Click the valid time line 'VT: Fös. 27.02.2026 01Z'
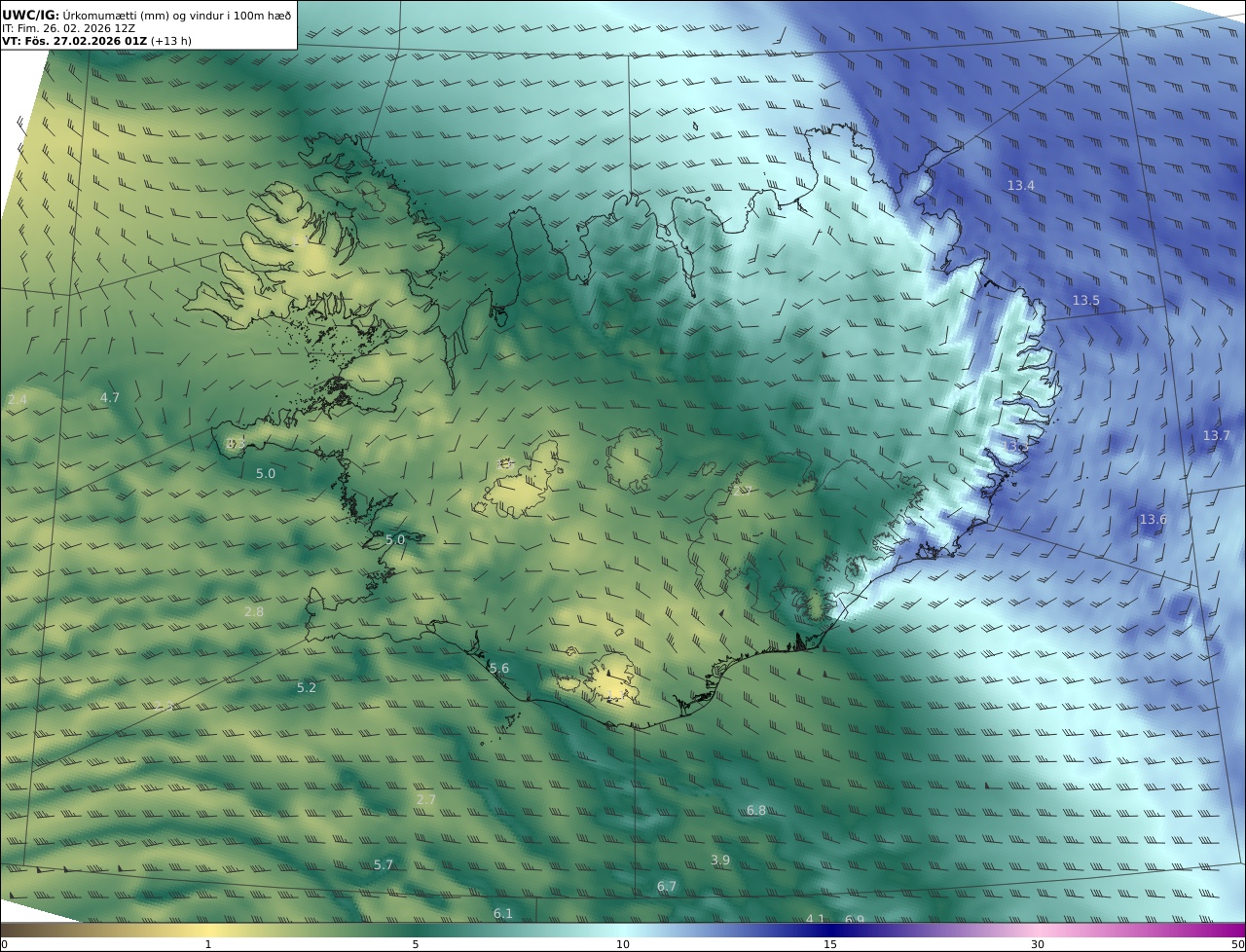The height and width of the screenshot is (952, 1246). tap(75, 42)
